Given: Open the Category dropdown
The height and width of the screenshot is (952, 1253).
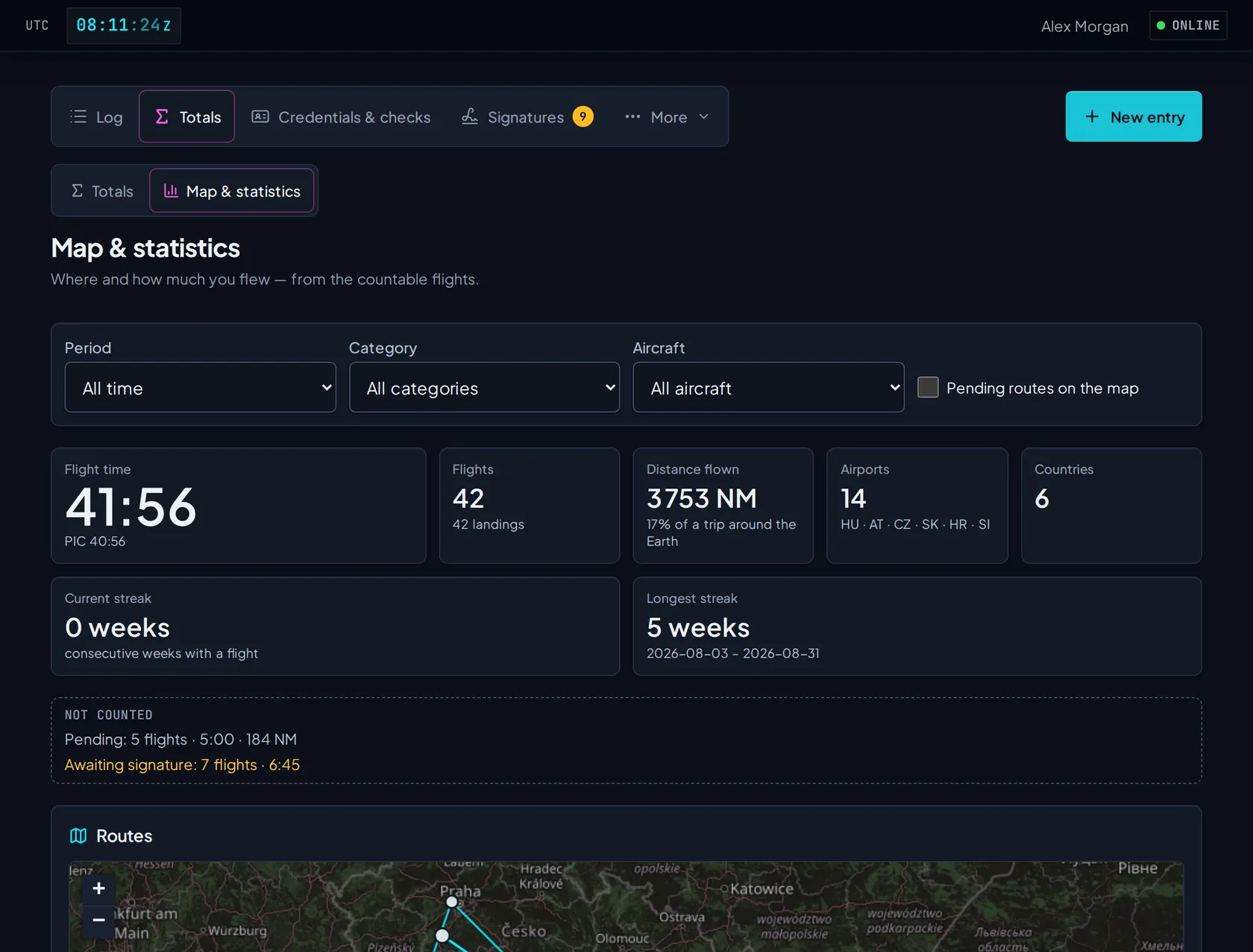Looking at the screenshot, I should pyautogui.click(x=484, y=388).
